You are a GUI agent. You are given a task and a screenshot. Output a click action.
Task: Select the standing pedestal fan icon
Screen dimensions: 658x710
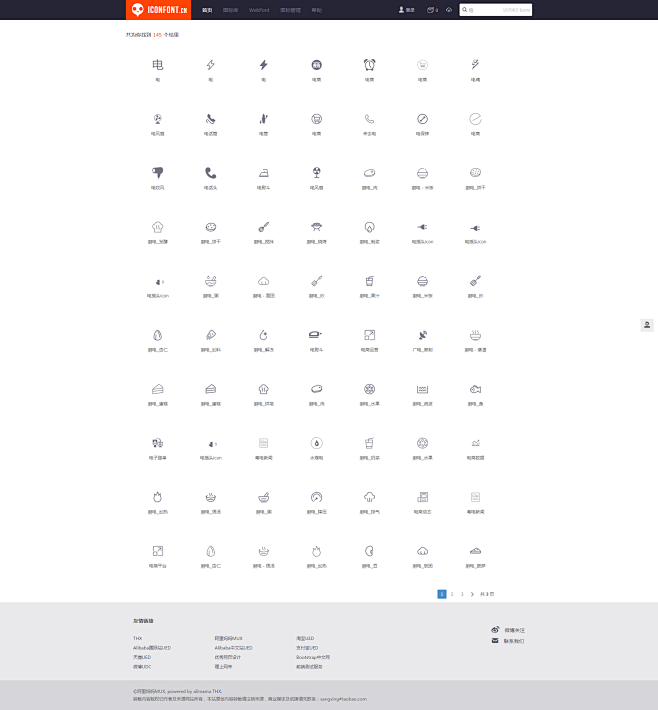[317, 173]
